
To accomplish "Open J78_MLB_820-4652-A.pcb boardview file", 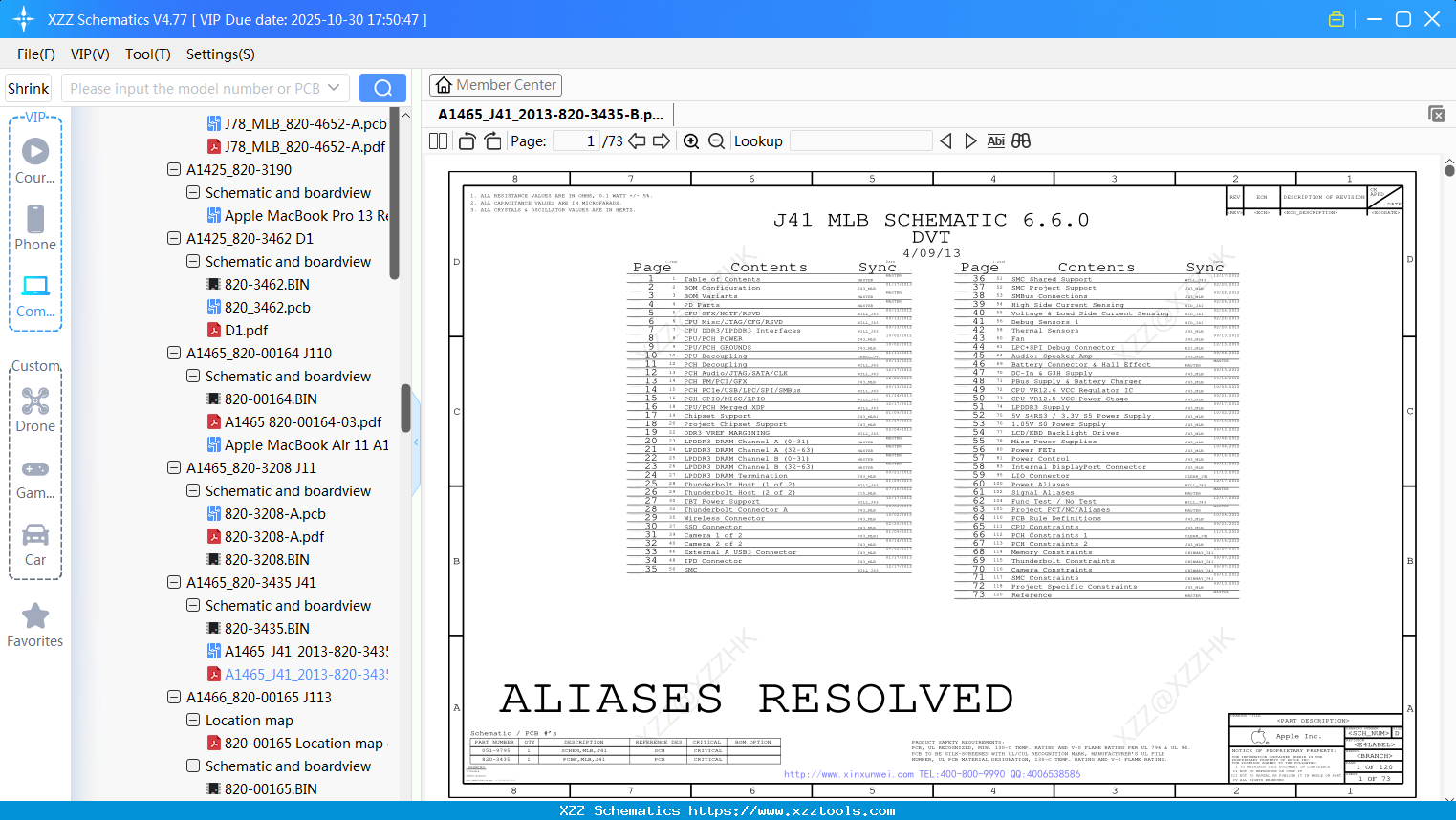I will pyautogui.click(x=297, y=124).
